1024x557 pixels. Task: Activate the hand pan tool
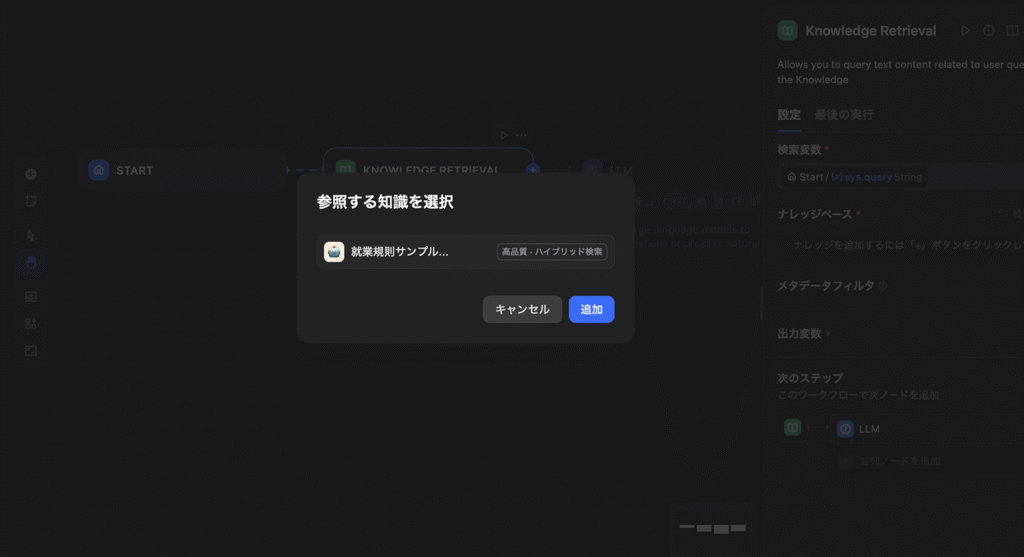coord(31,263)
